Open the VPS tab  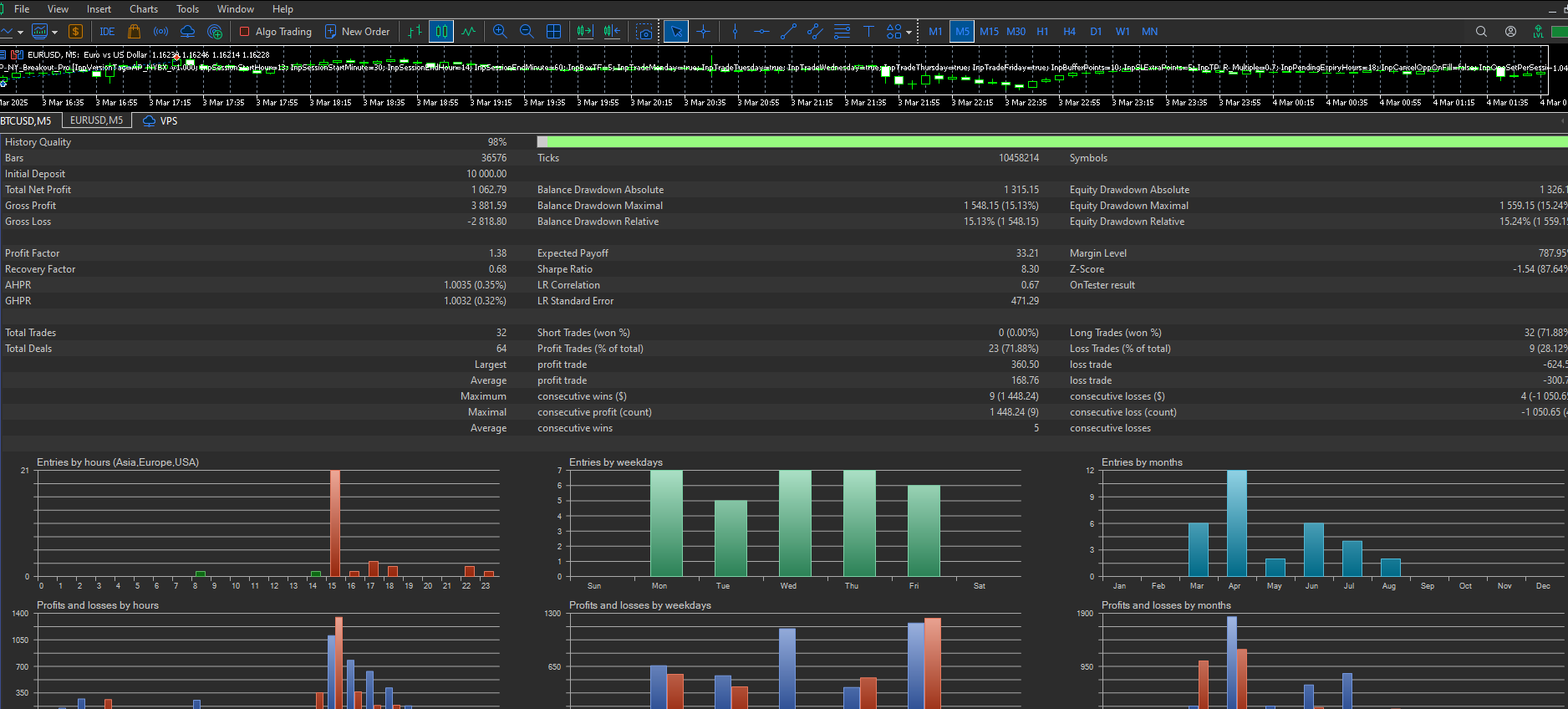click(160, 121)
